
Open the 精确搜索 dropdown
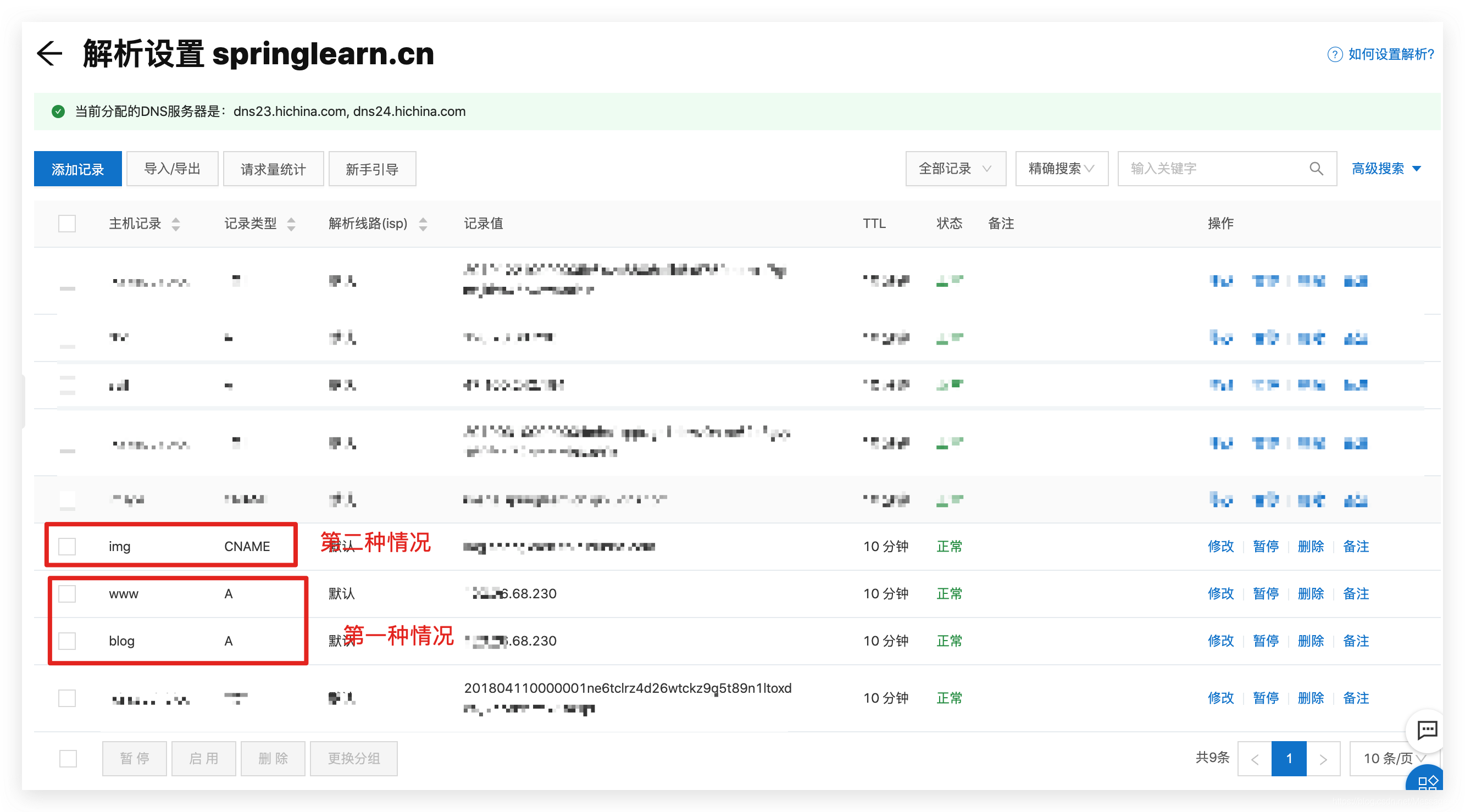point(1061,169)
